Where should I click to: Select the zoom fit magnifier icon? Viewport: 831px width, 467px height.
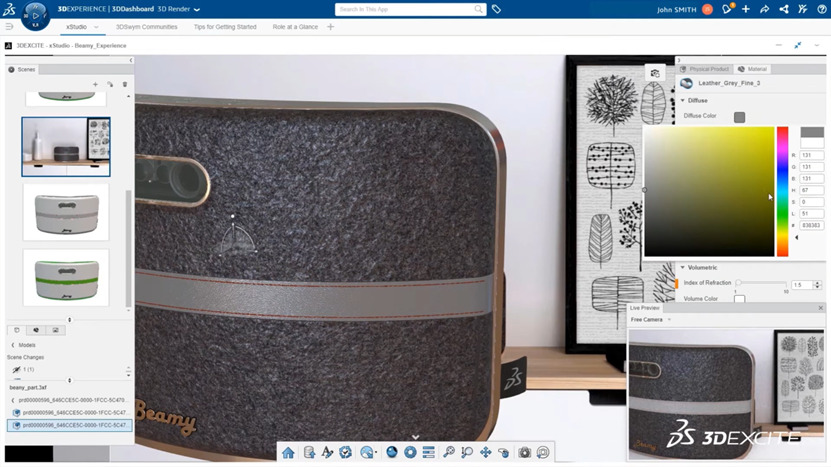point(448,452)
